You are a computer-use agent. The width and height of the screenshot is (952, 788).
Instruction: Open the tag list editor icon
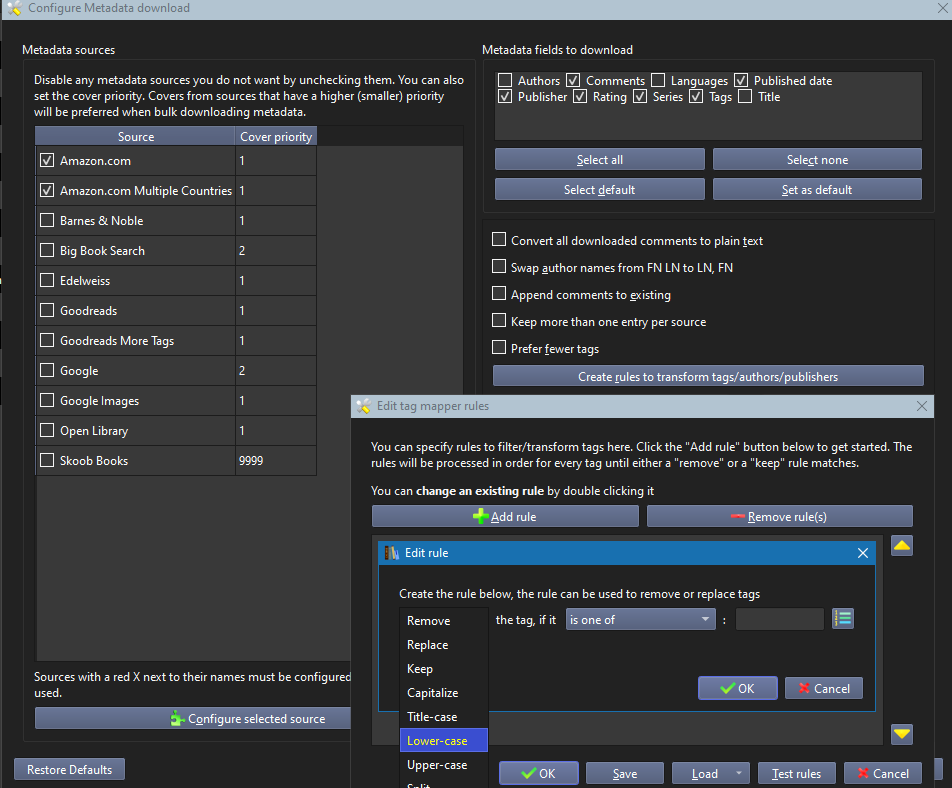pos(843,619)
